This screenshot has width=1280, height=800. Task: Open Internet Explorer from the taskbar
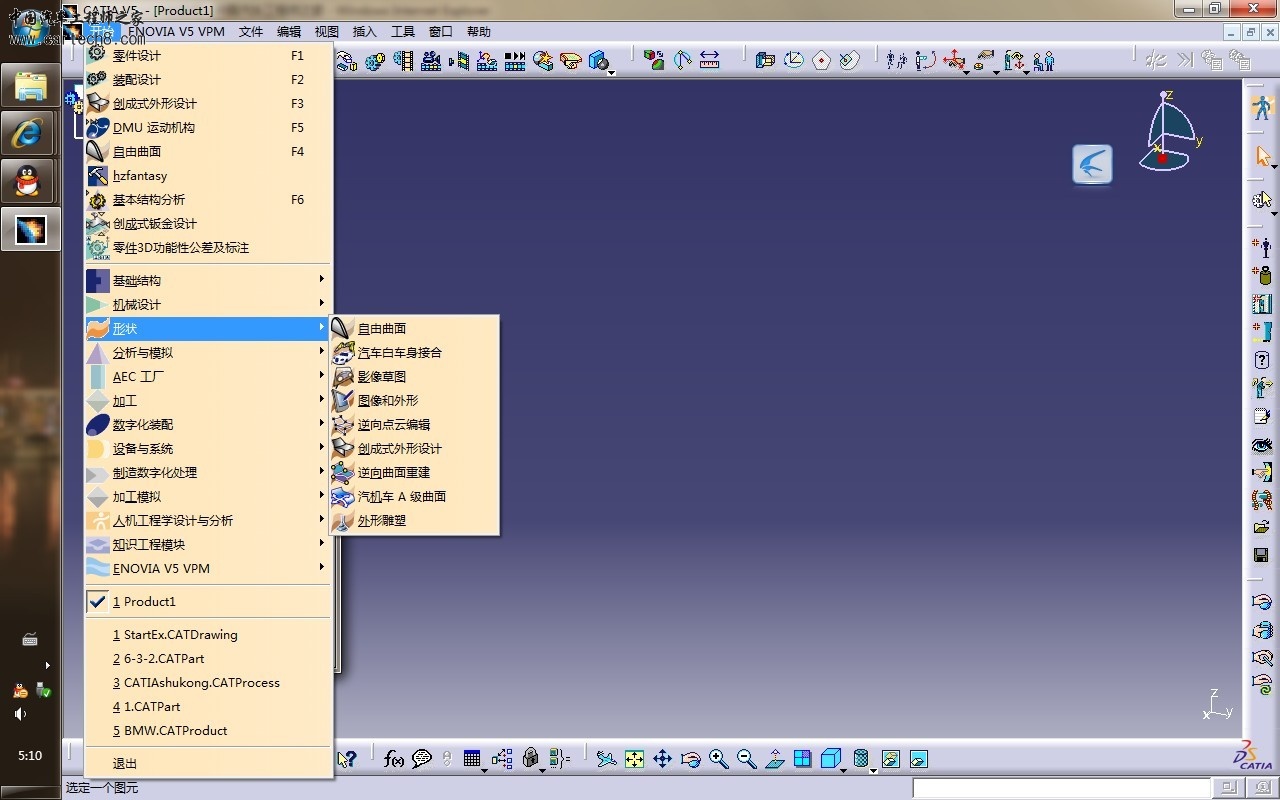[31, 133]
